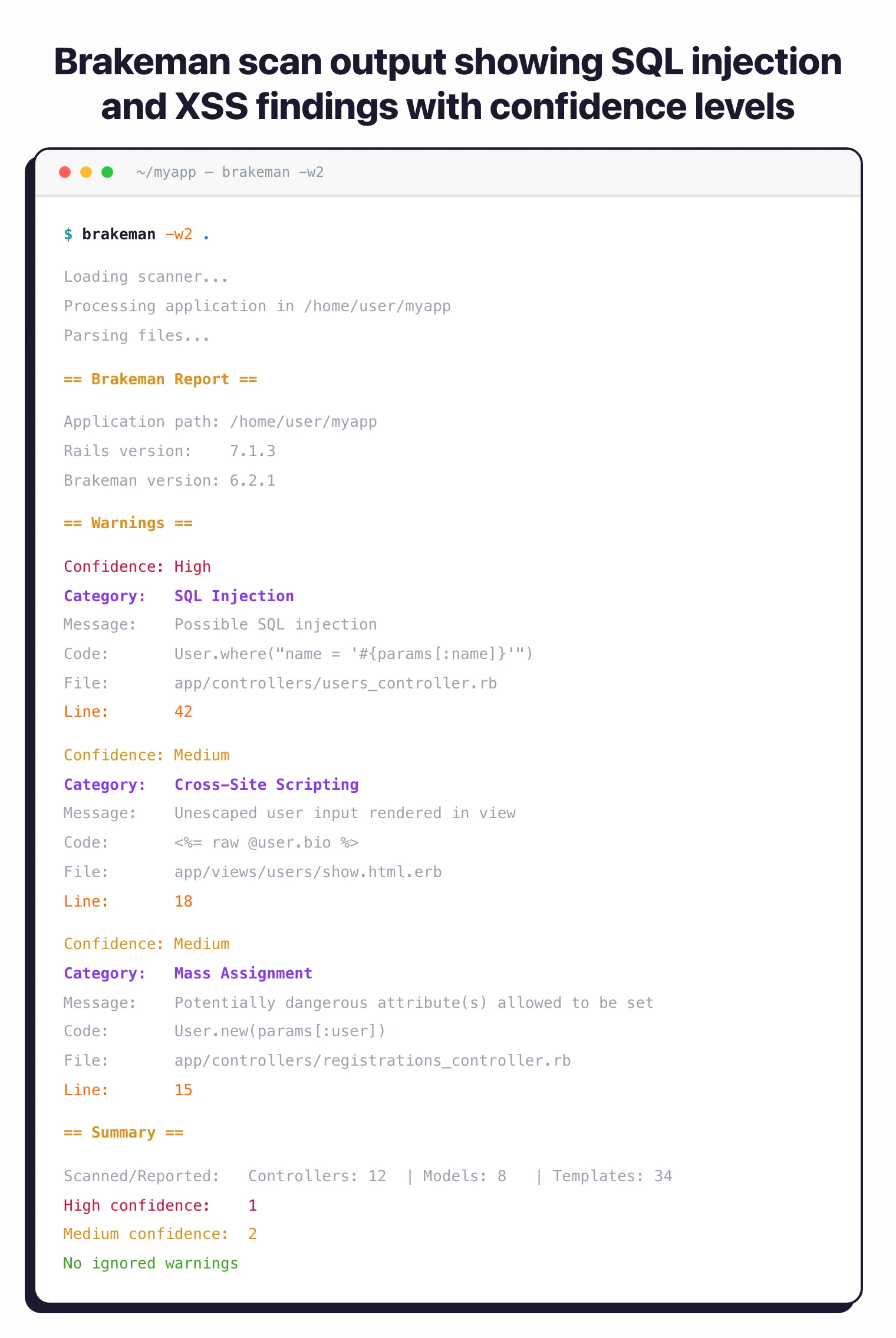
Task: Click the terminal title '~/myapp — brakeman -w2'
Action: pyautogui.click(x=230, y=172)
